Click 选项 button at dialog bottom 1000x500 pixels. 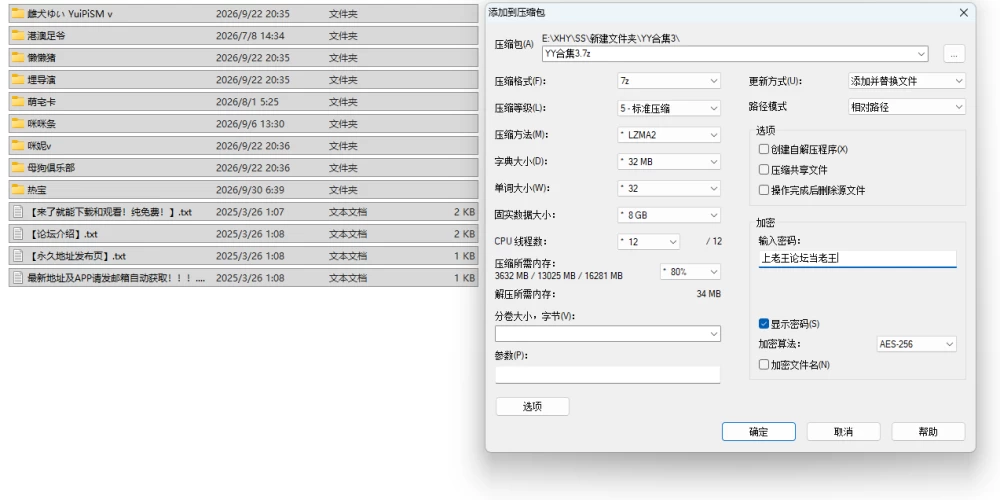click(x=532, y=406)
